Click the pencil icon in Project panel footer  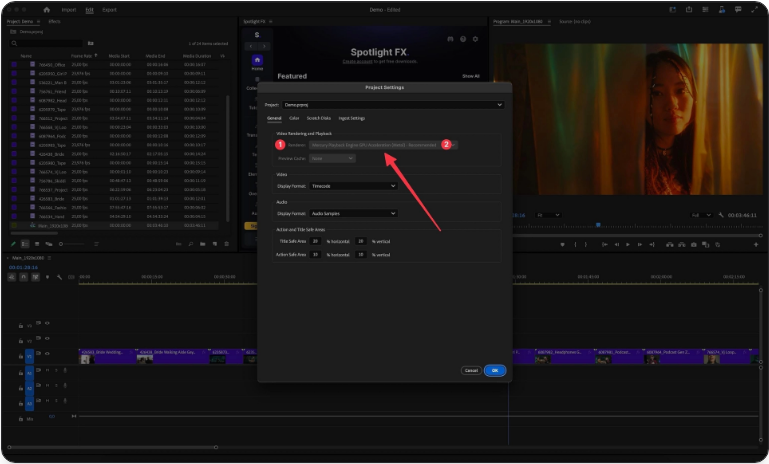click(14, 243)
